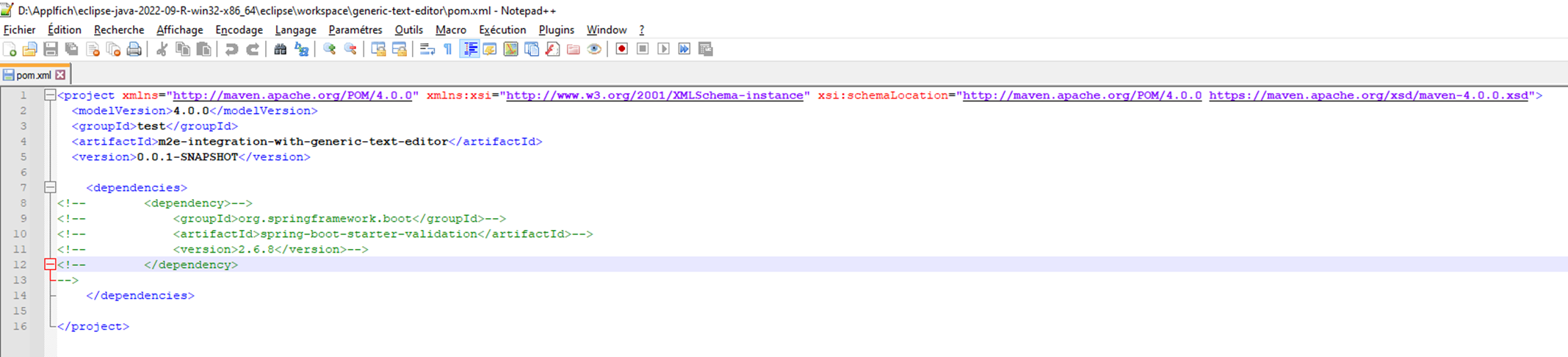Play back the recorded macro
This screenshot has width=1568, height=357.
663,49
